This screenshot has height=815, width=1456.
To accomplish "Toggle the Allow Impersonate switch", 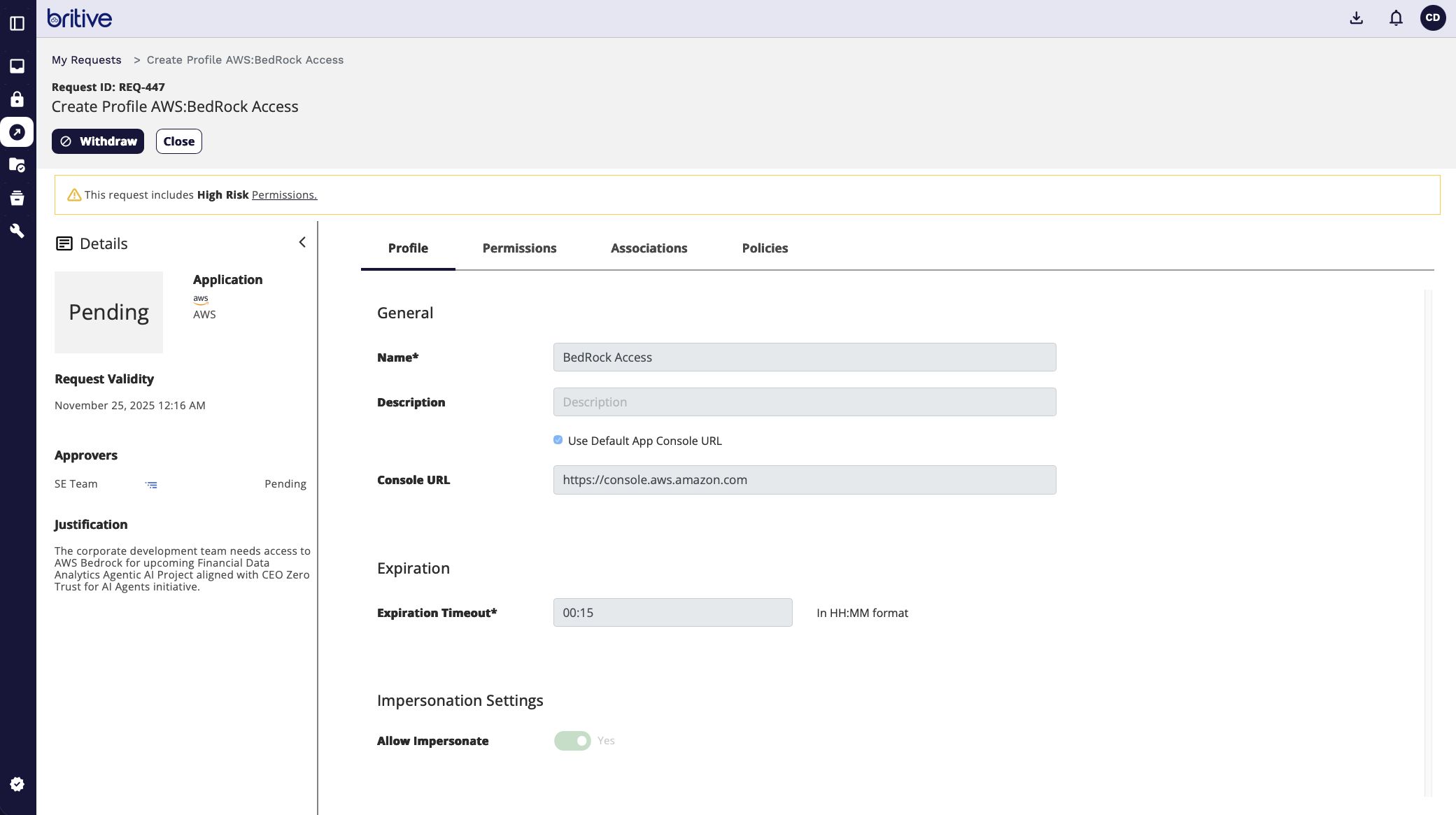I will point(572,741).
